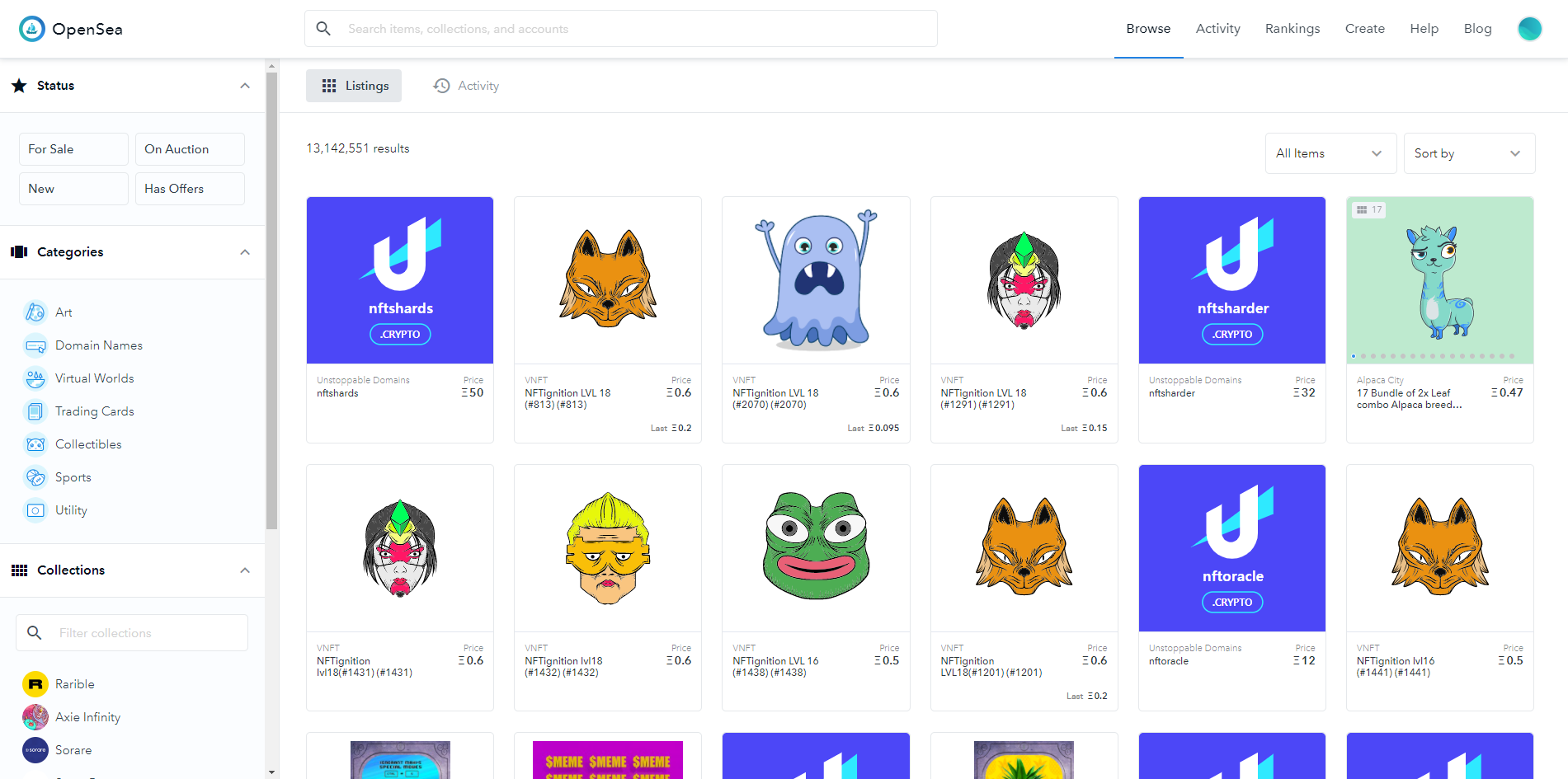Open the NFTignition #1441 fox mask image

coord(1440,548)
